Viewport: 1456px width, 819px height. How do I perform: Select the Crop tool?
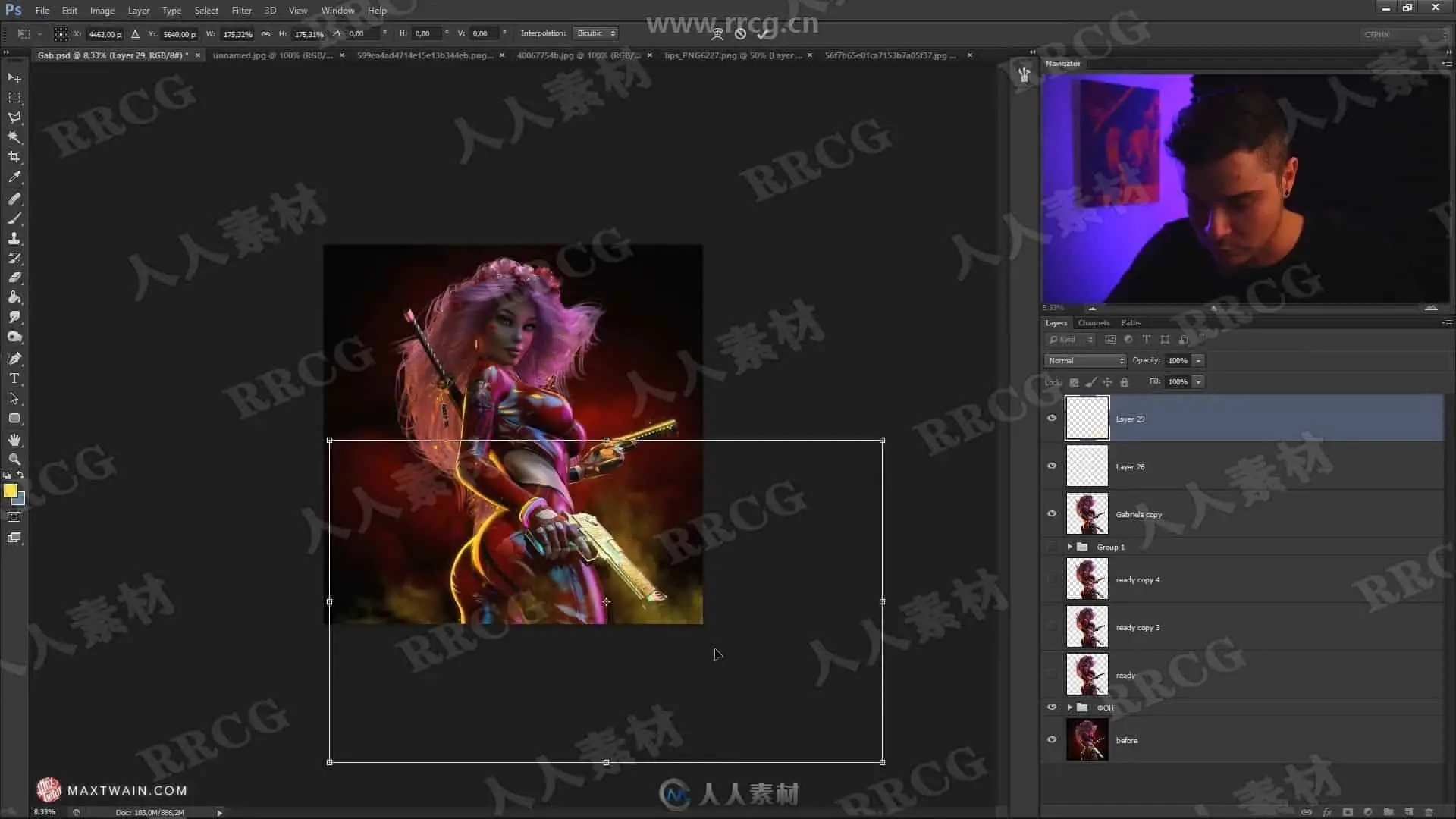pyautogui.click(x=14, y=157)
